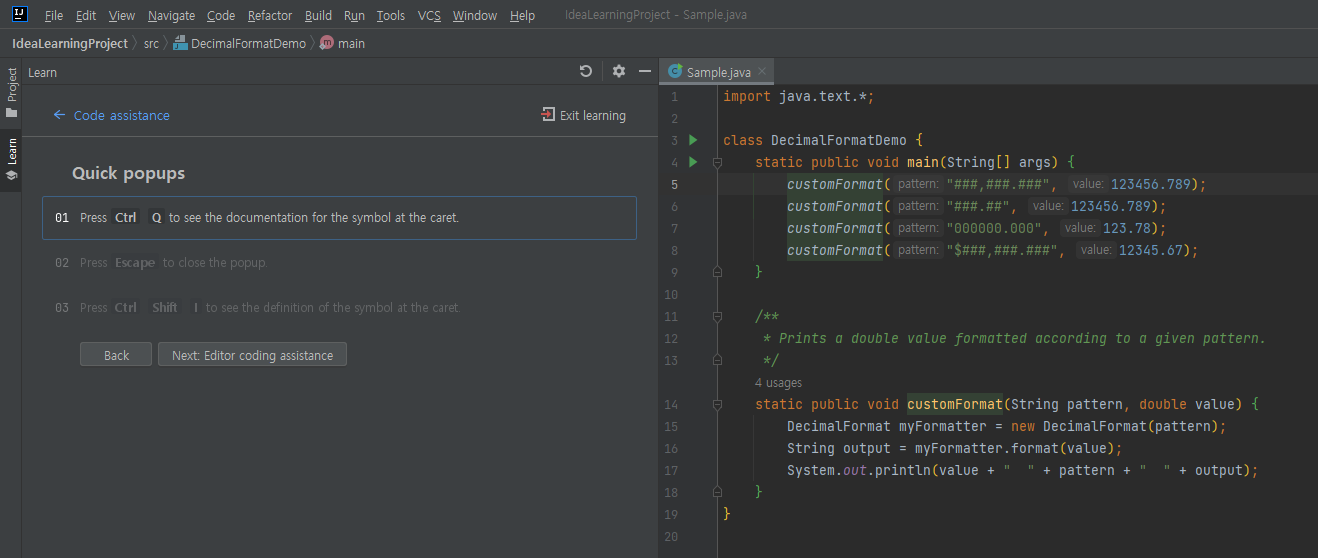Click IdeaLearningProject in the breadcrumb
This screenshot has height=558, width=1318.
coord(70,44)
